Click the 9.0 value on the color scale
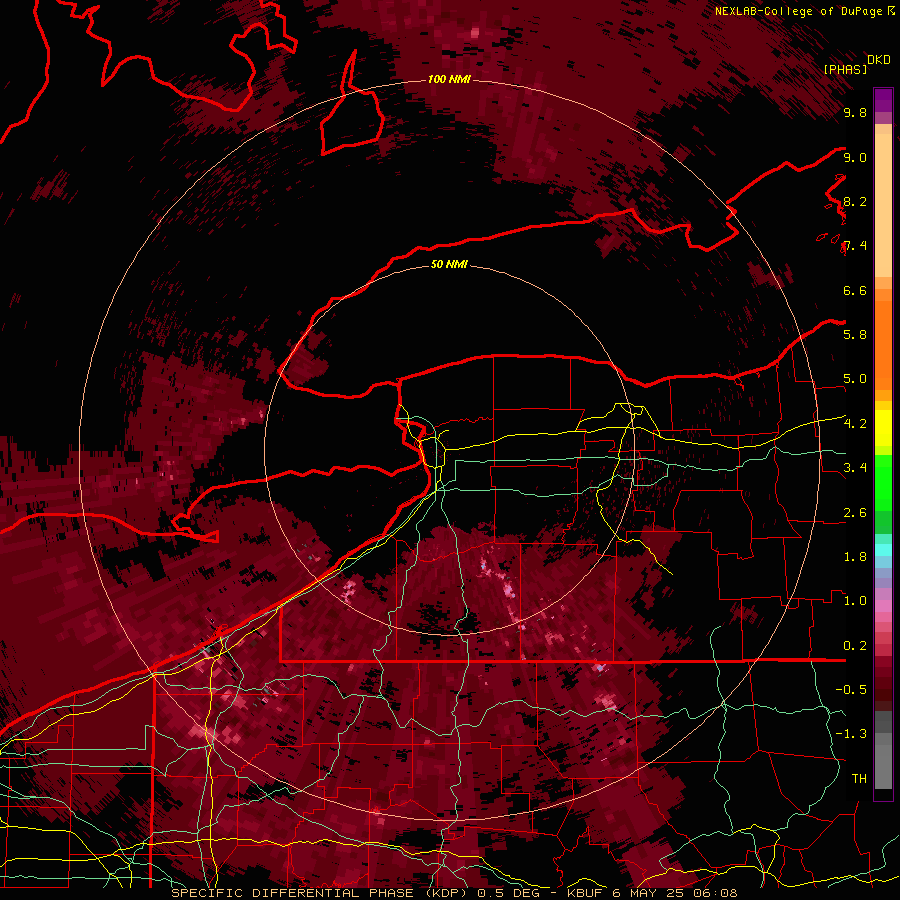 point(855,157)
